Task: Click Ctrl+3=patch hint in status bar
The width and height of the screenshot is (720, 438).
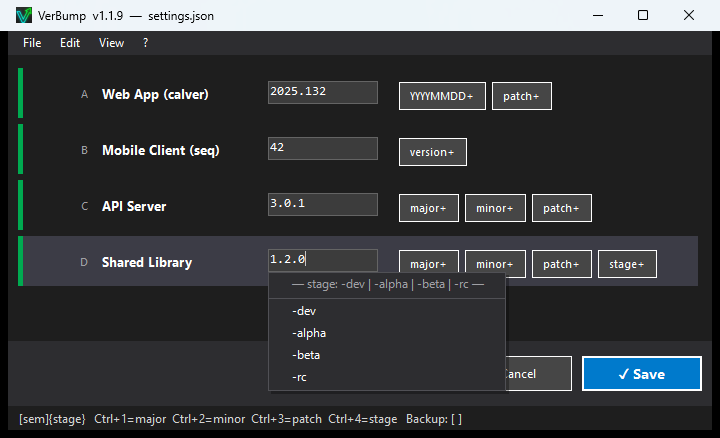Action: tap(287, 419)
